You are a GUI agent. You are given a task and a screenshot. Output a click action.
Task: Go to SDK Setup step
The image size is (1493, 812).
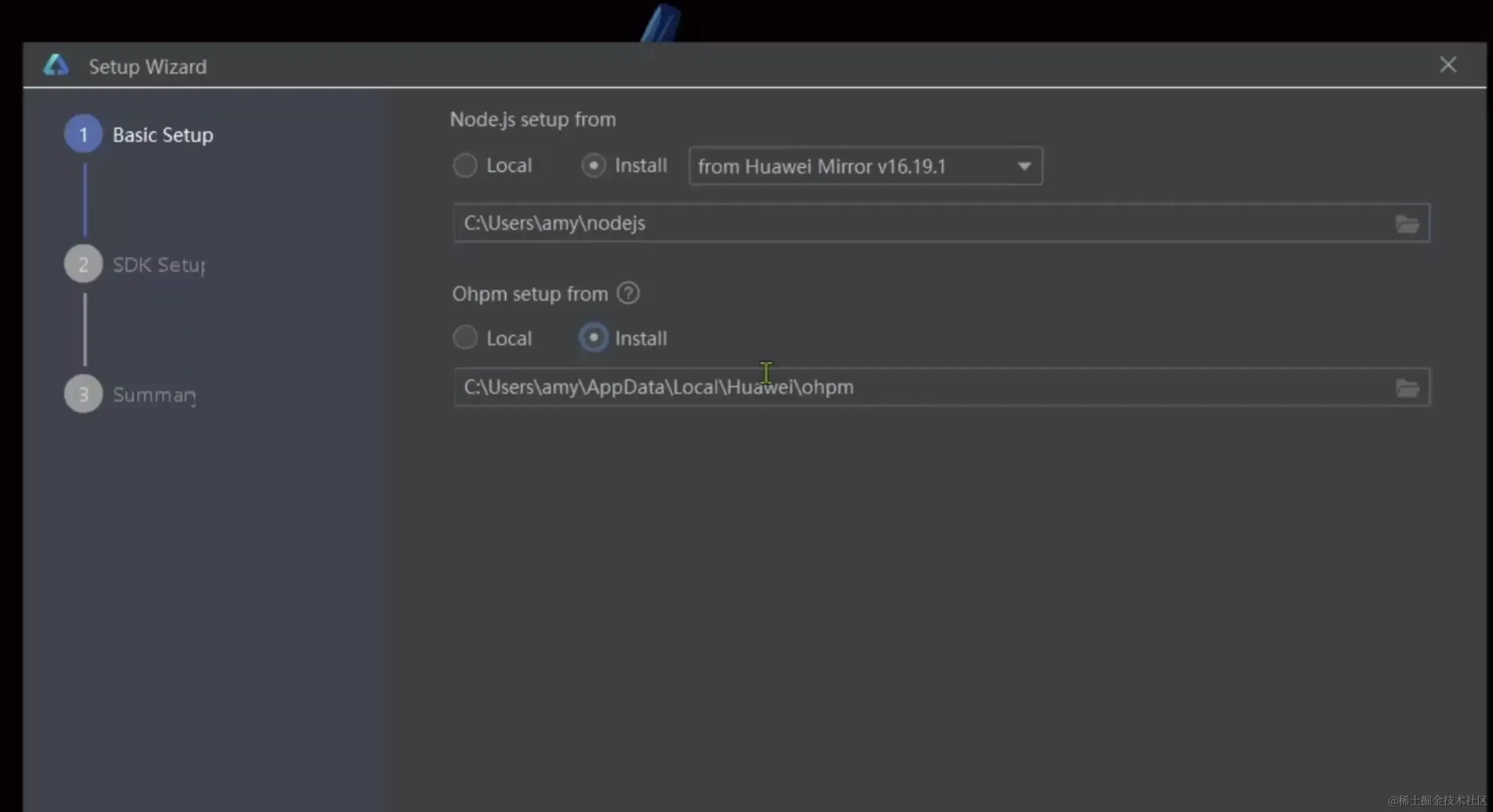159,265
